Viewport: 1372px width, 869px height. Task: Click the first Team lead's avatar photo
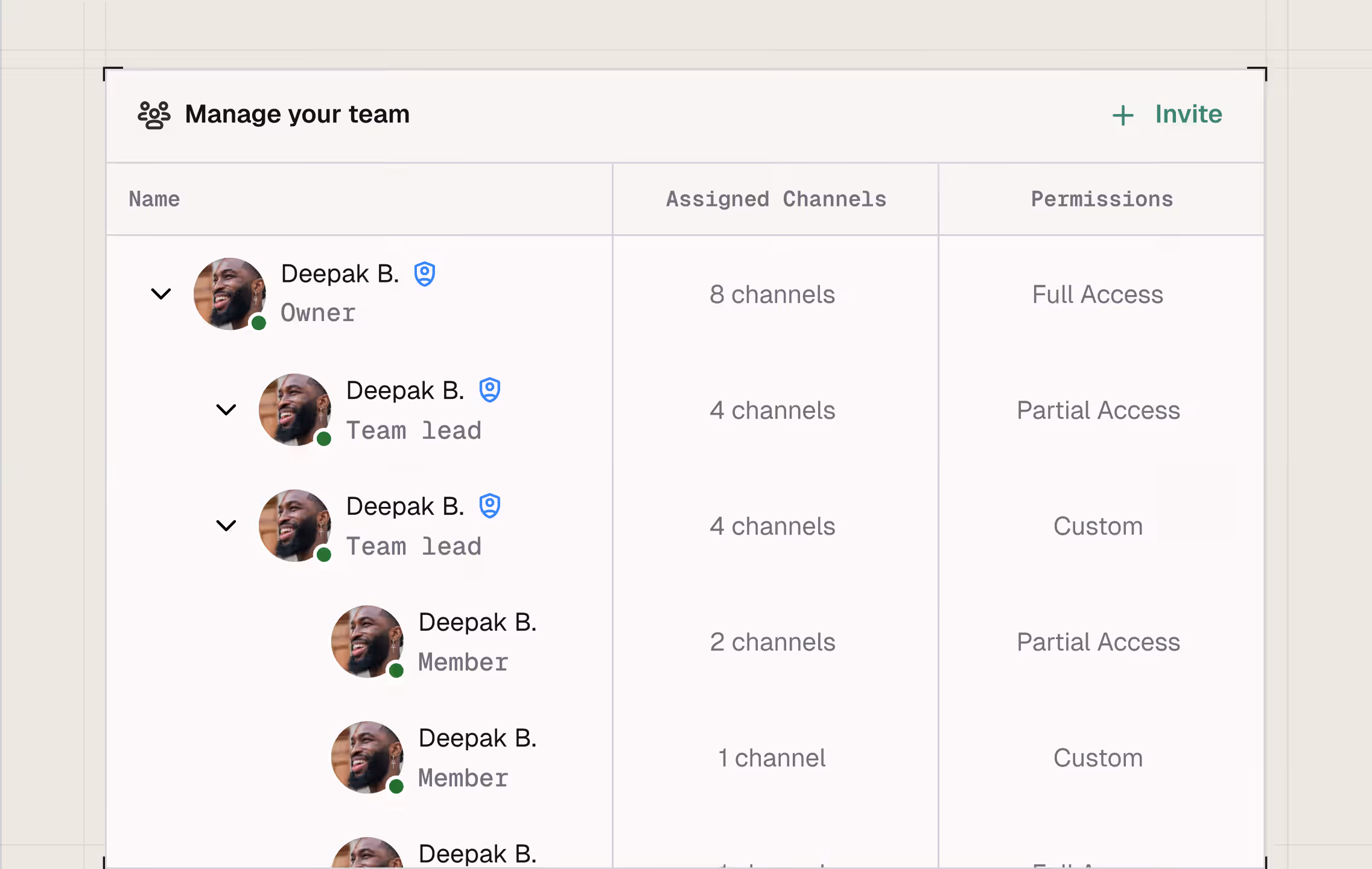294,410
